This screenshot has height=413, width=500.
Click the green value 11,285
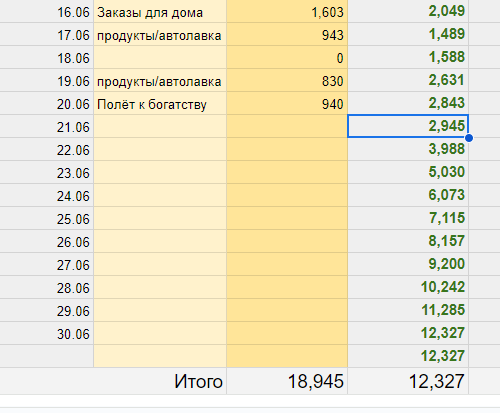[408, 310]
